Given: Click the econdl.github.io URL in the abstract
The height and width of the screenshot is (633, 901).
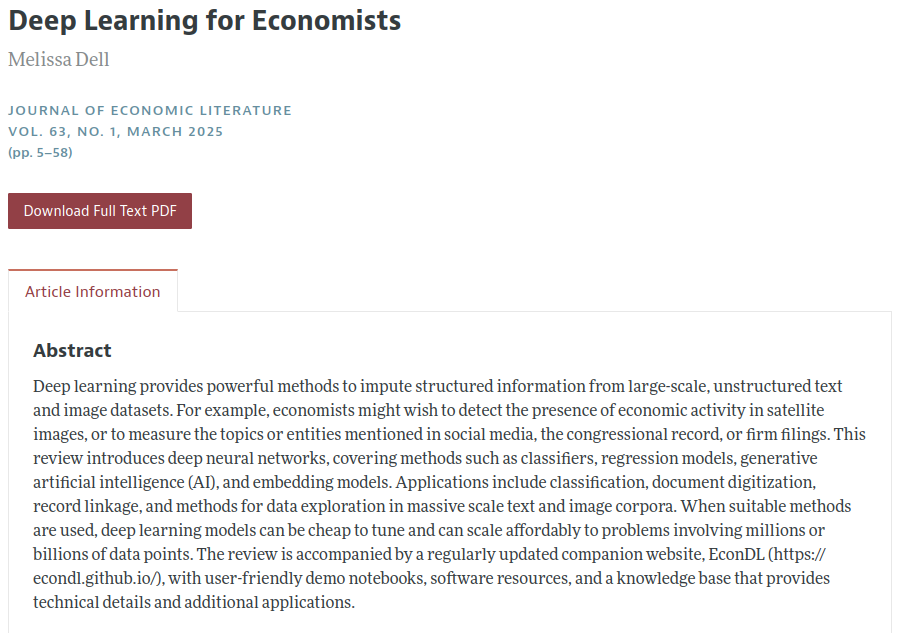Looking at the screenshot, I should pos(96,579).
